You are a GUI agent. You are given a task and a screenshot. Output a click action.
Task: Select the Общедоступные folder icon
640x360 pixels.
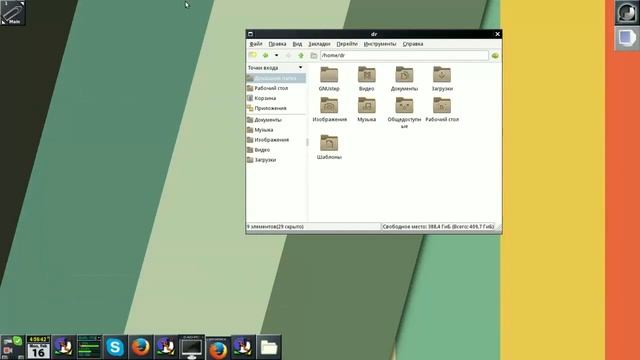tap(404, 106)
